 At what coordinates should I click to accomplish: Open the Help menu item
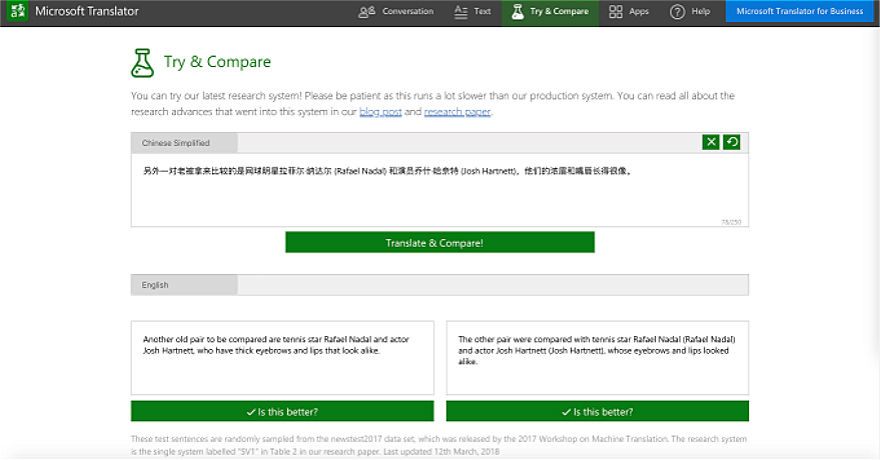click(x=700, y=11)
